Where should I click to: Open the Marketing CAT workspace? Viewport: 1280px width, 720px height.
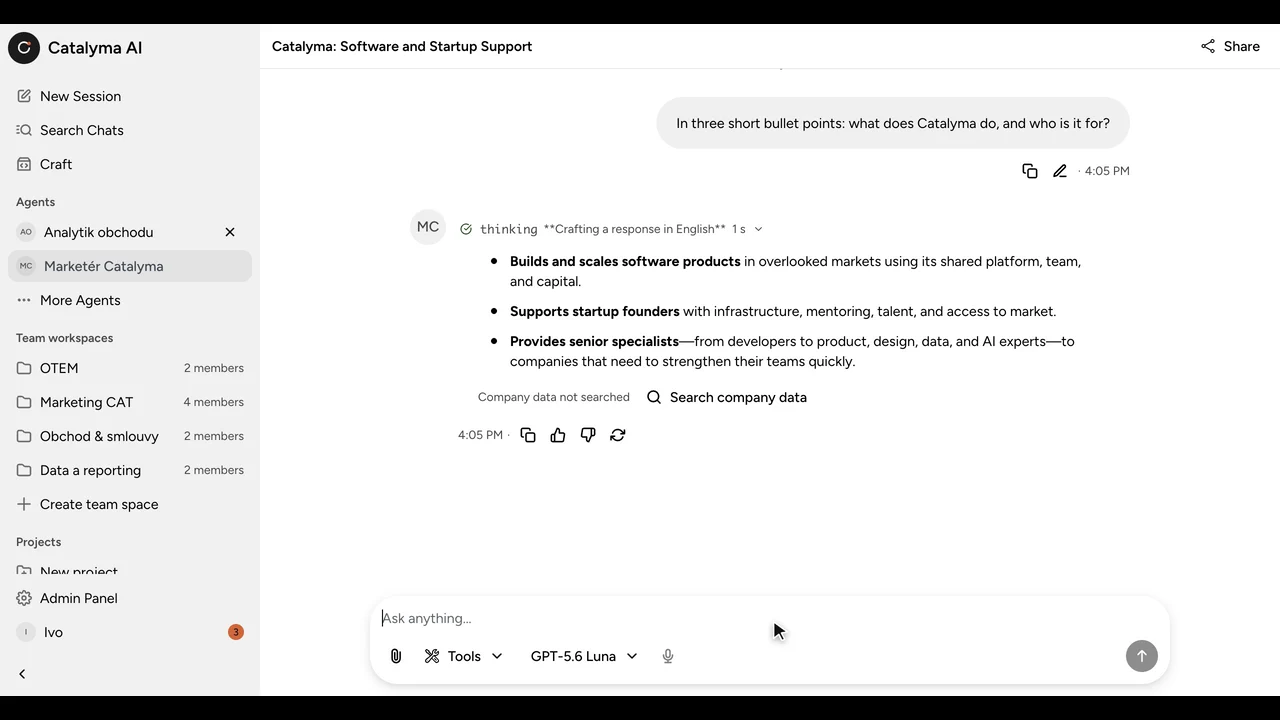click(130, 402)
